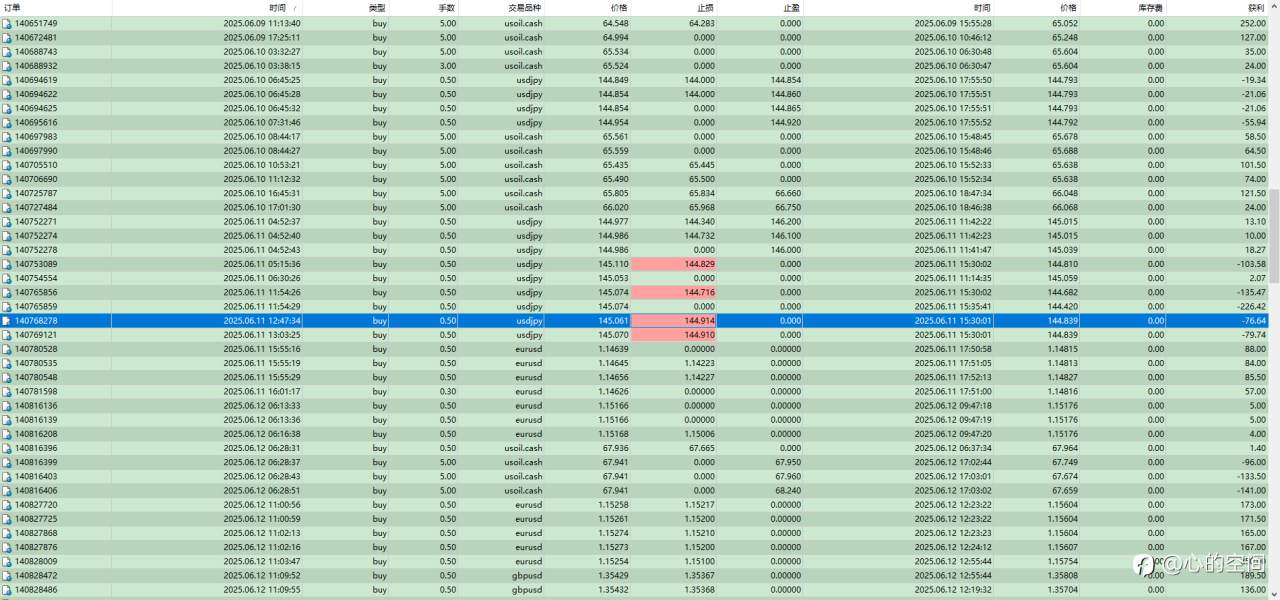Screen dimensions: 1280x600
Task: Select order number 140752278
Action: 36,250
